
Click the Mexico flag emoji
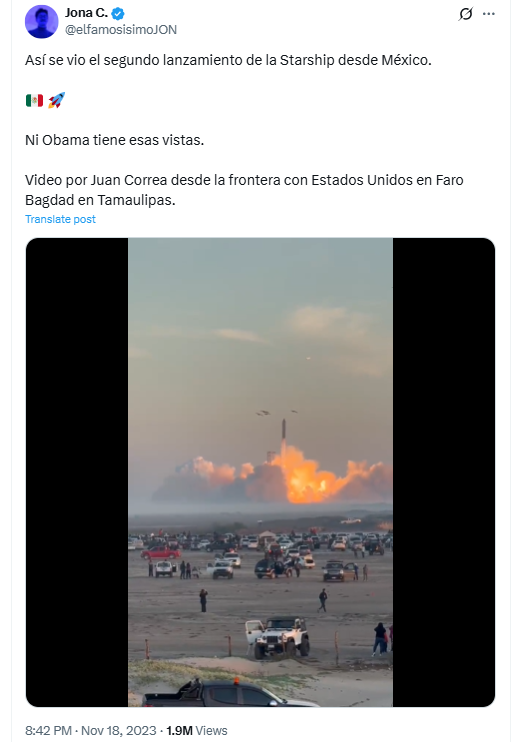coord(34,100)
